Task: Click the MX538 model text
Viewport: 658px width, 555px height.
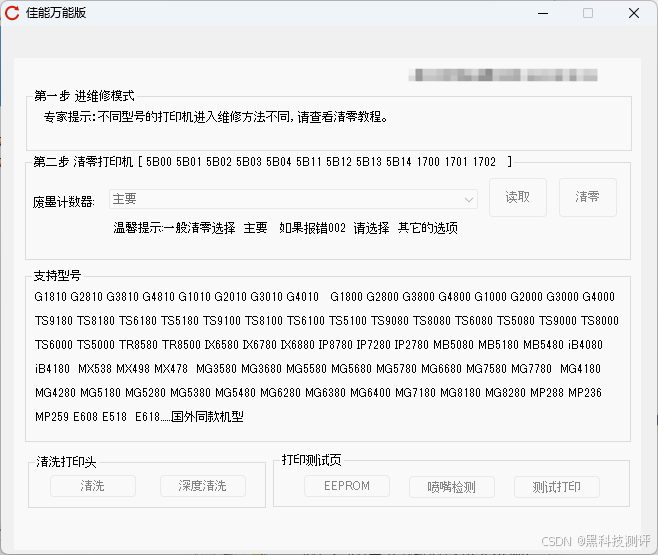Action: click(x=95, y=369)
